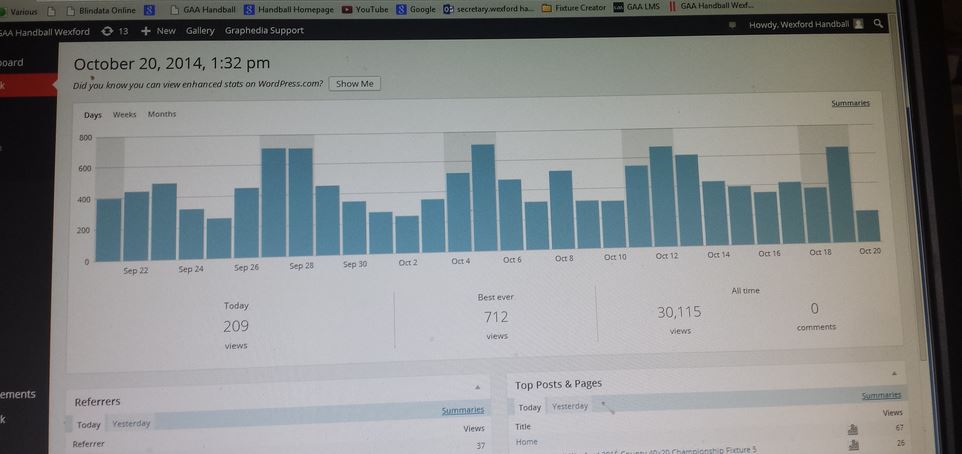Screen dimensions: 962x454
Task: Switch chart to Weeks view
Action: pos(125,115)
